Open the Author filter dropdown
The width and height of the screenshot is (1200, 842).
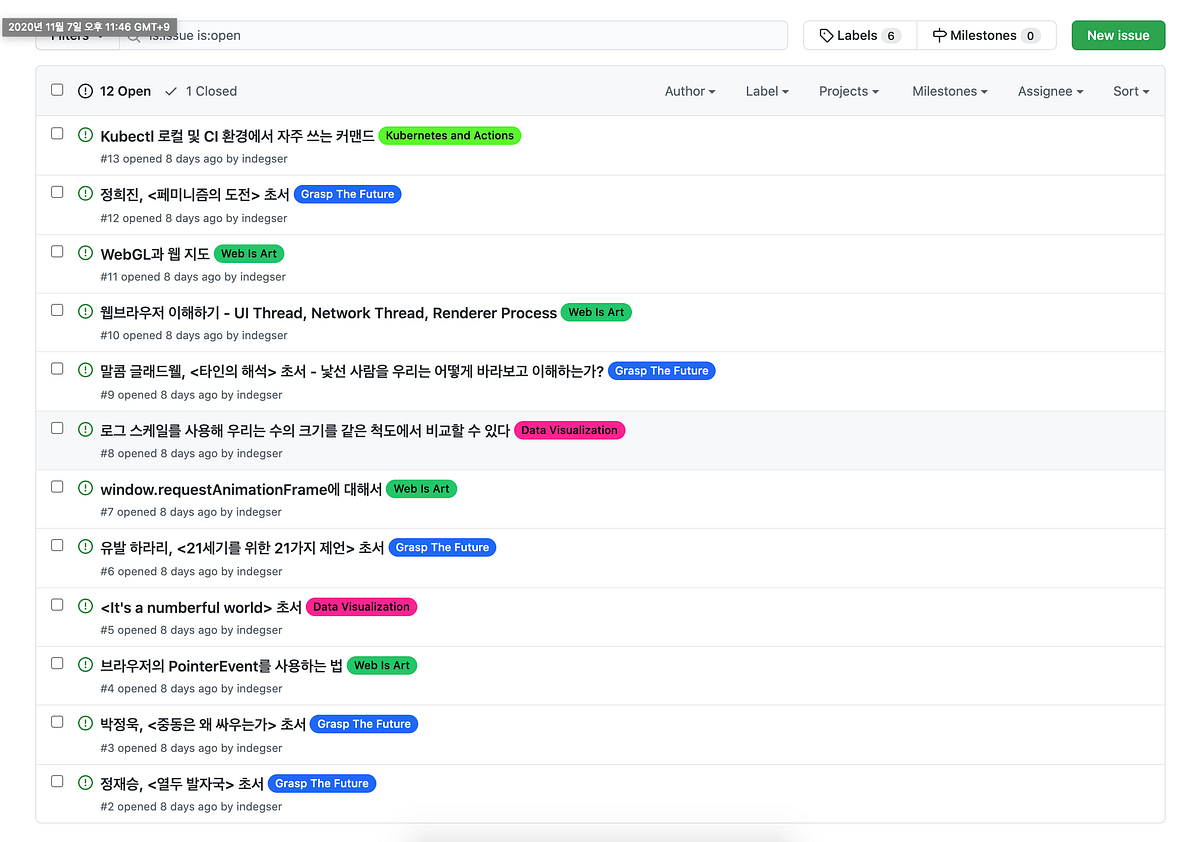689,91
